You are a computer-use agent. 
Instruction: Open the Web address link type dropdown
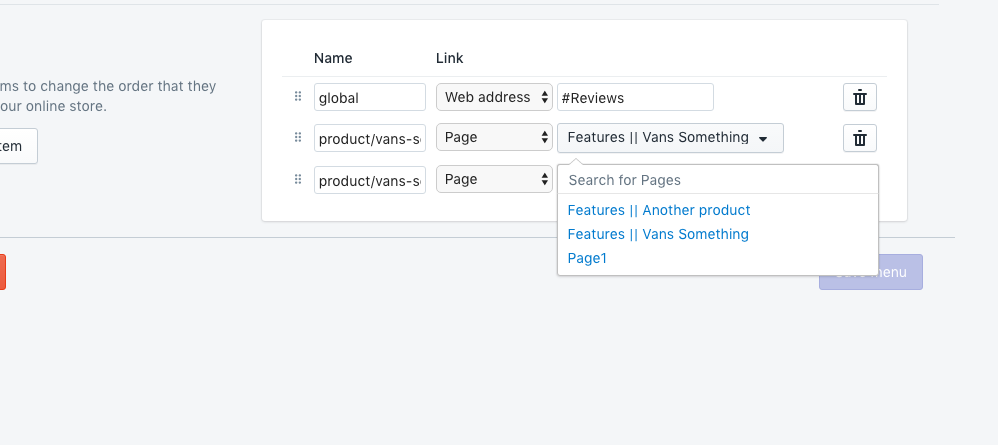[x=494, y=97]
